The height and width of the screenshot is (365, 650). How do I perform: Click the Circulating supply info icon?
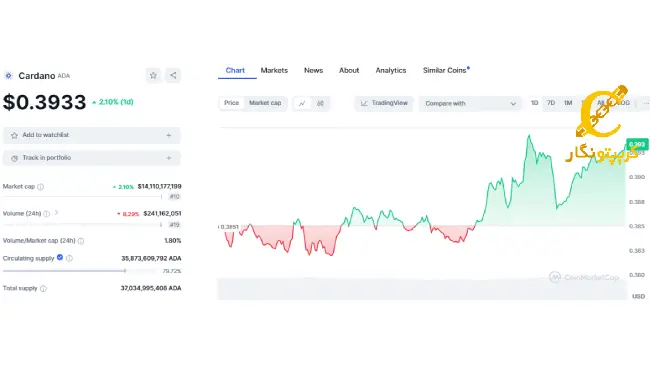point(69,258)
